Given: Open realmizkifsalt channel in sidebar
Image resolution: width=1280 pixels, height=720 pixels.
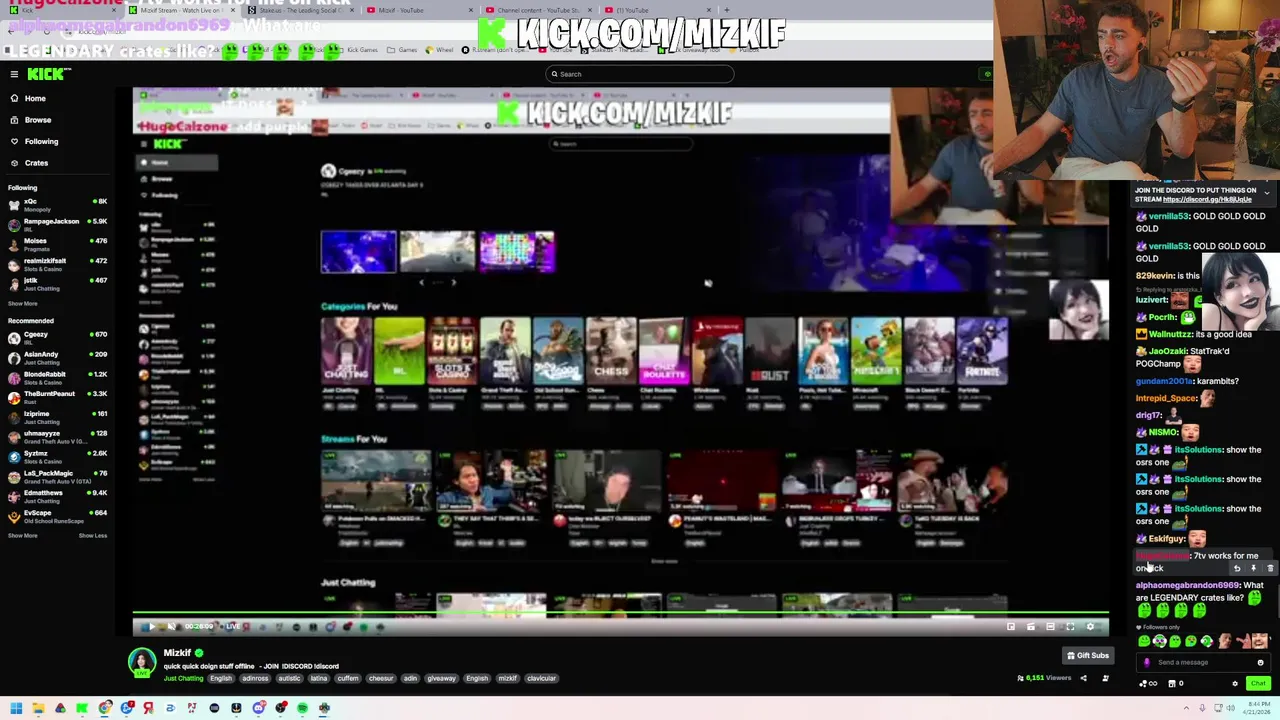Looking at the screenshot, I should click(x=58, y=263).
